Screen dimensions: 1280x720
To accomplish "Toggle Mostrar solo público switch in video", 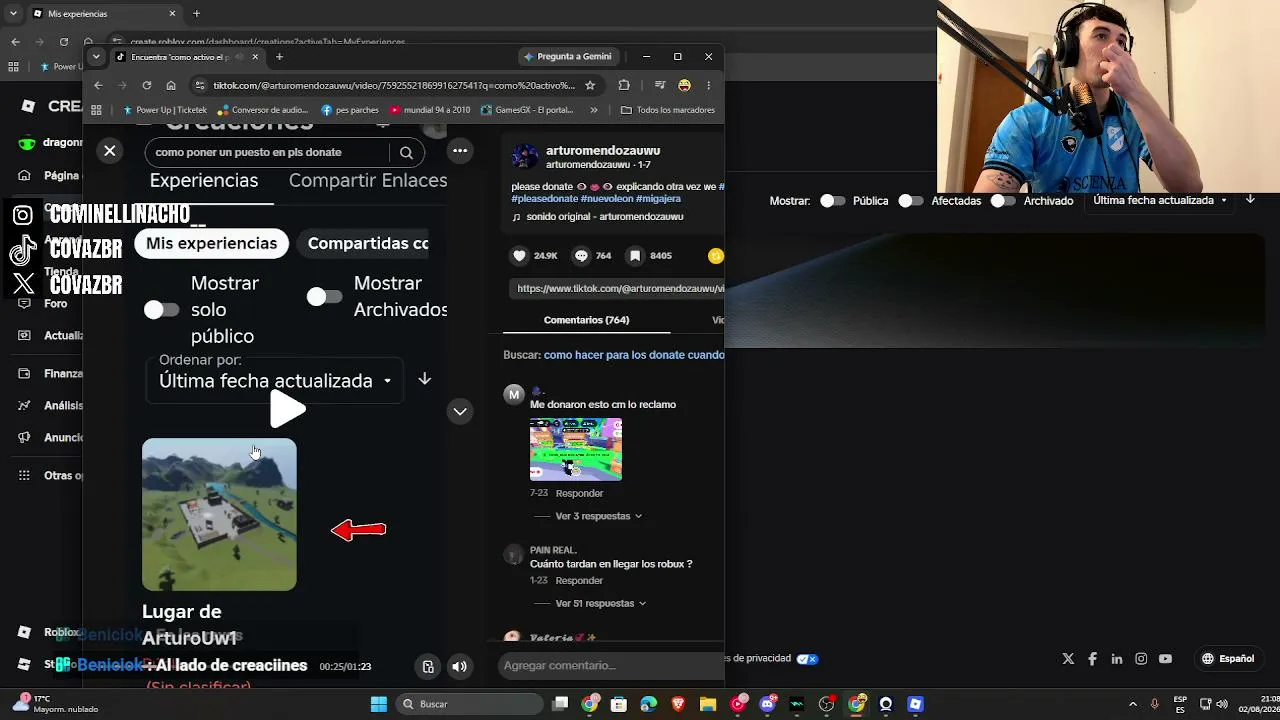I will [161, 310].
